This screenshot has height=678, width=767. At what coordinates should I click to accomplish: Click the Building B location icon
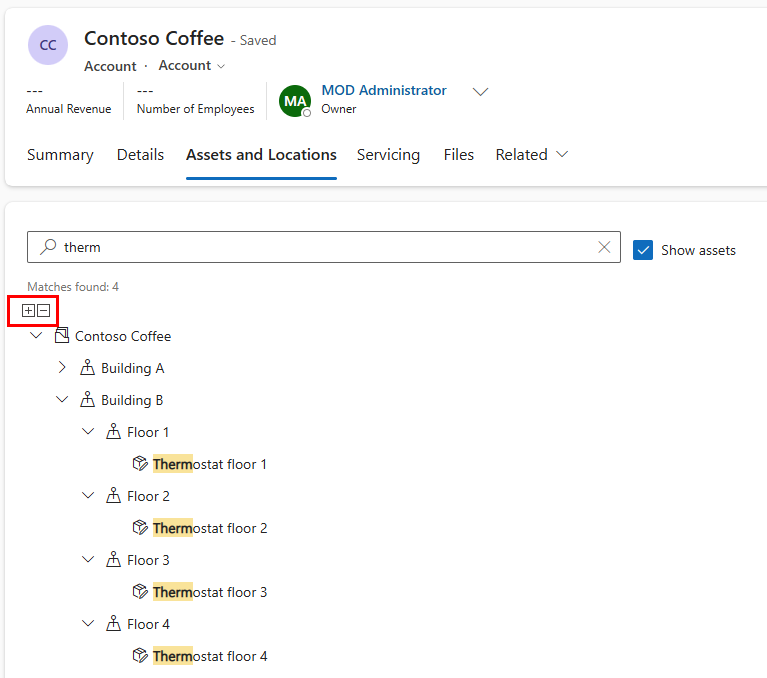point(87,400)
